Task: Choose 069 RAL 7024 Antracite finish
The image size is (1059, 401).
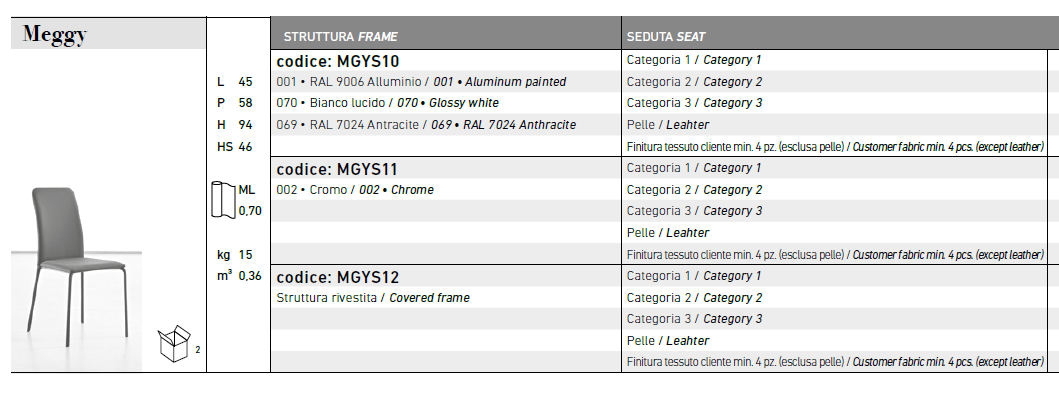Action: click(426, 125)
